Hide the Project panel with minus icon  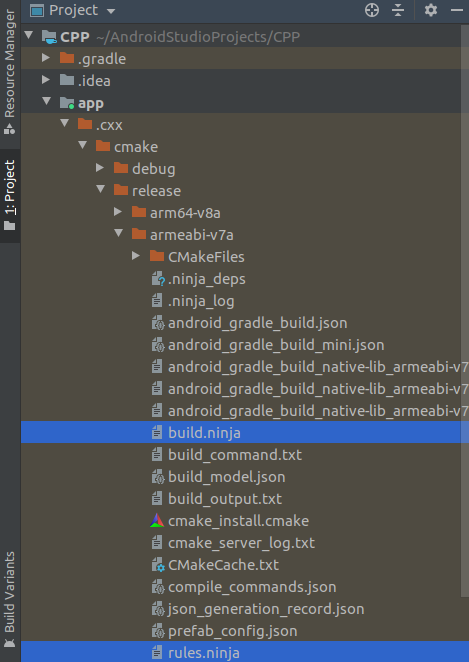457,10
